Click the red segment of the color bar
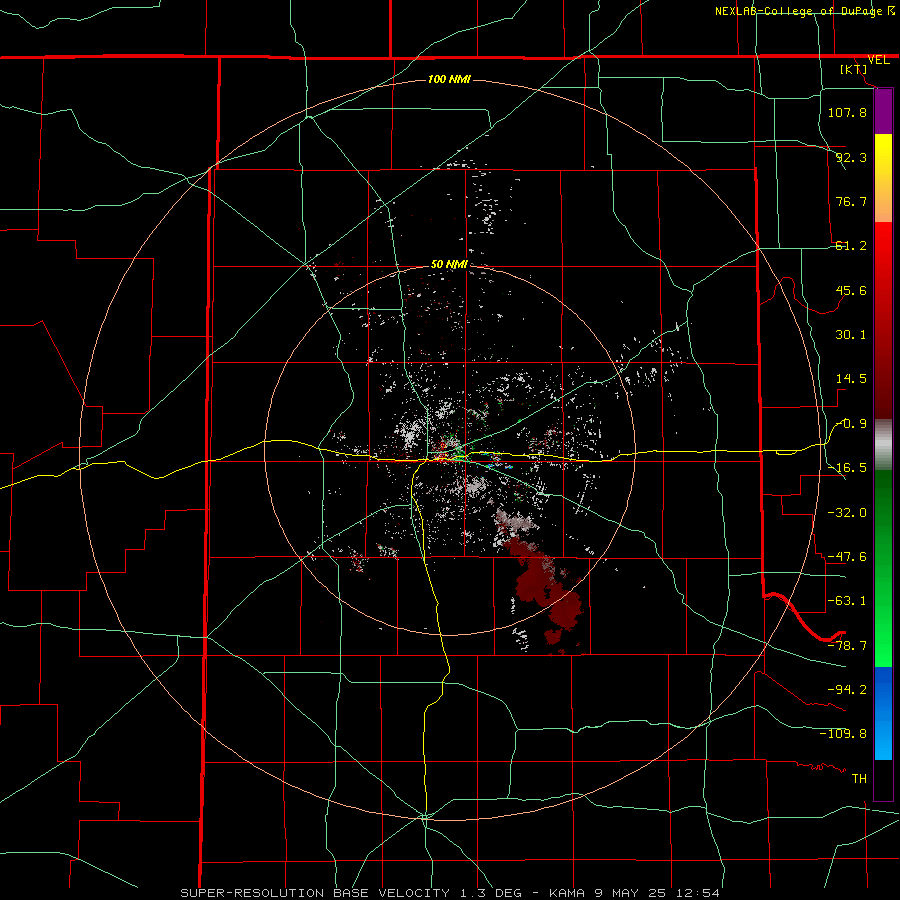Screen dimensions: 900x900 pyautogui.click(x=883, y=320)
